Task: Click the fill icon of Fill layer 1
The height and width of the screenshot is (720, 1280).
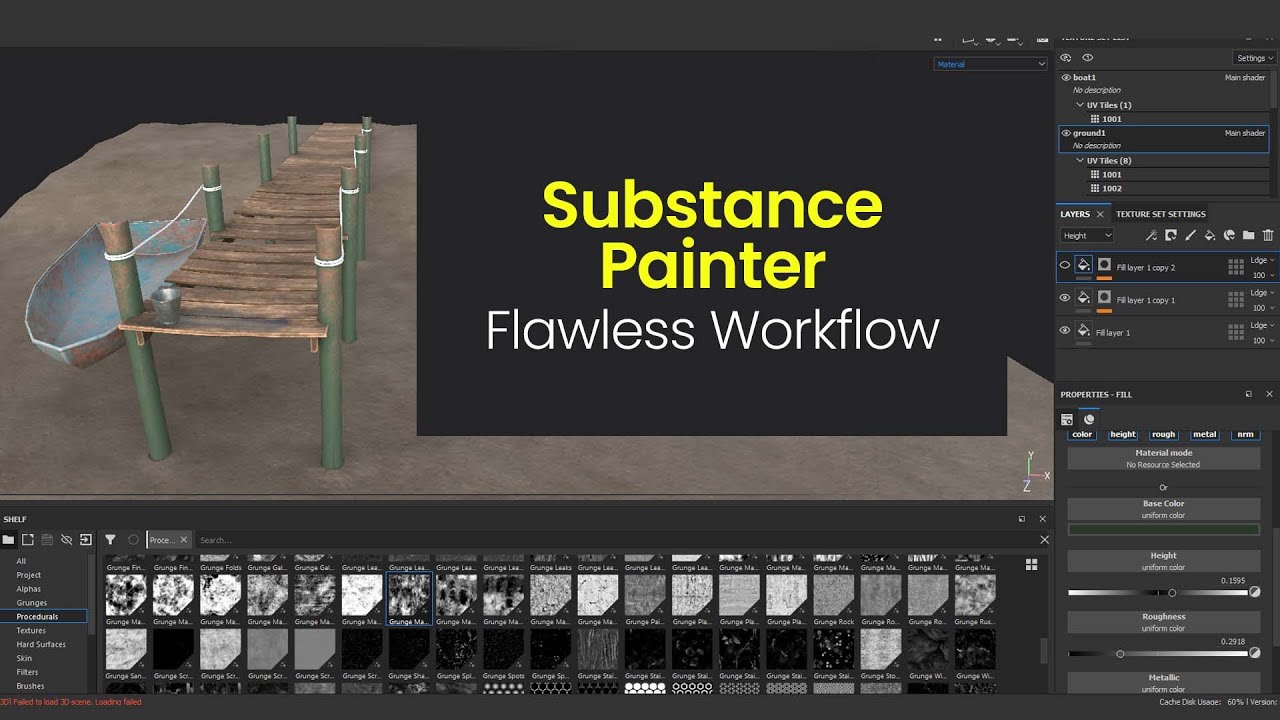Action: 1083,330
